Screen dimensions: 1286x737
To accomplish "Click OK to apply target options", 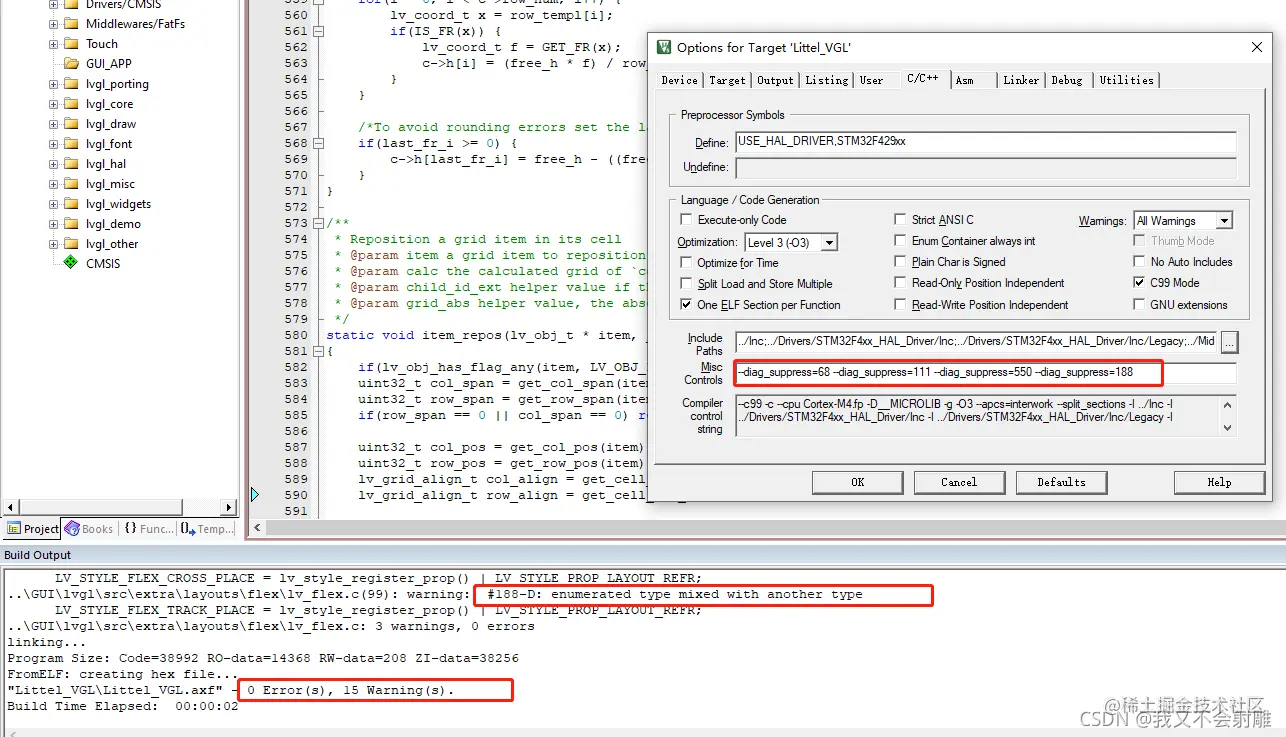I will click(857, 482).
